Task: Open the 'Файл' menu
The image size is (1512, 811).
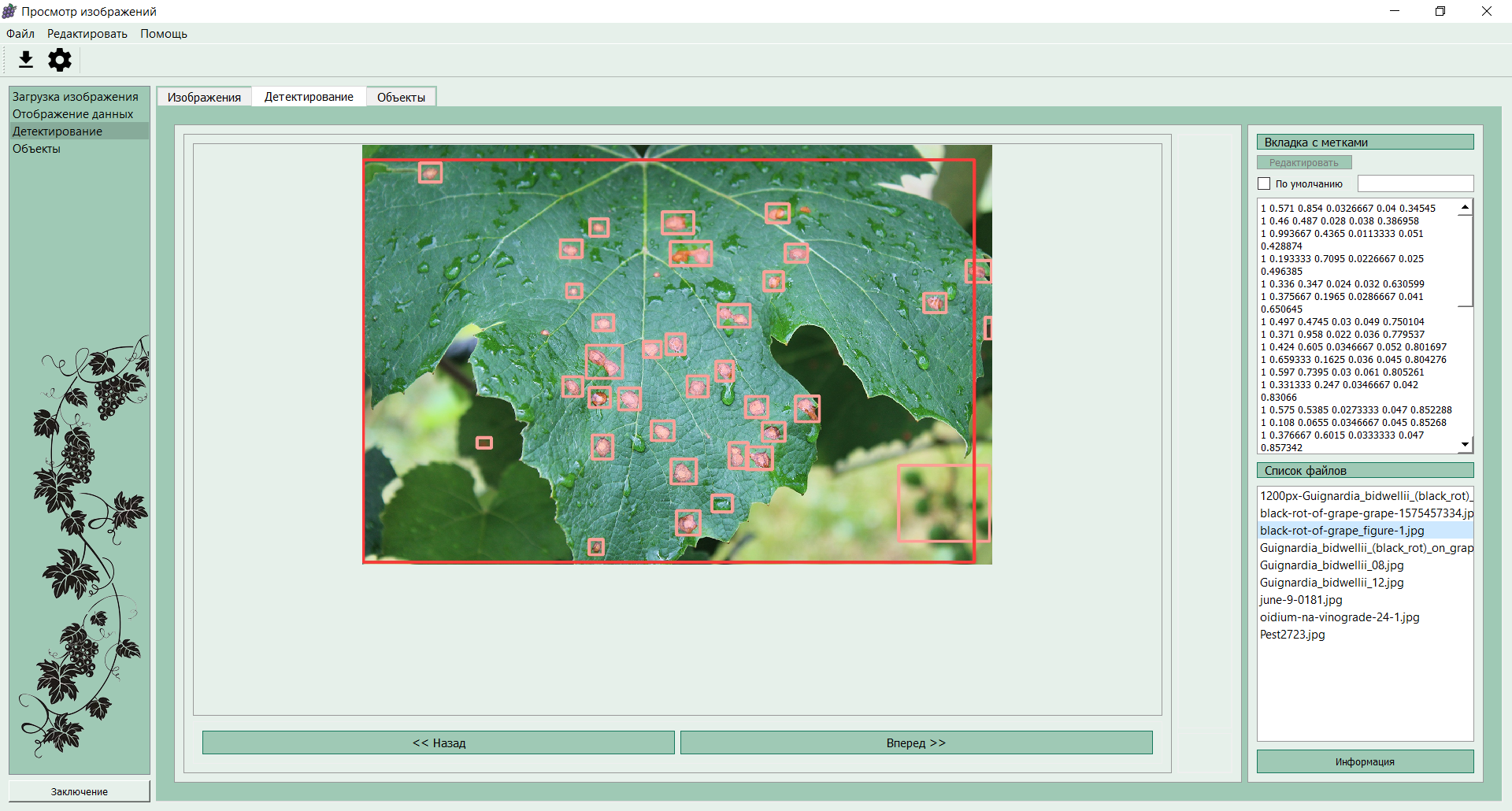Action: coord(20,34)
